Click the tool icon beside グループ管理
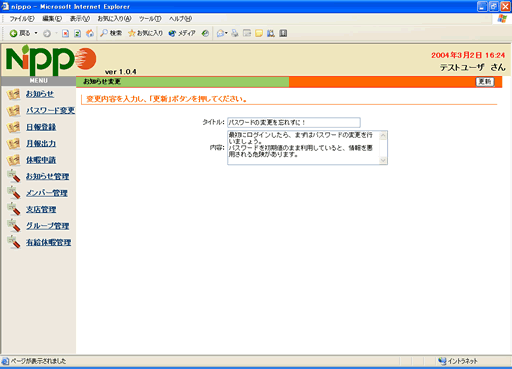The image size is (512, 369). pos(14,226)
